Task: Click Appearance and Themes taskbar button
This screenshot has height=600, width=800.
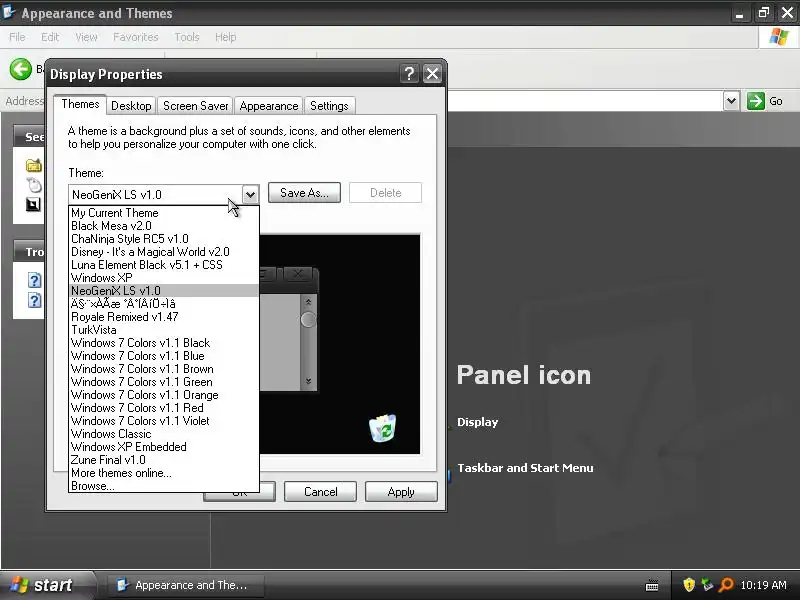Action: pos(186,585)
